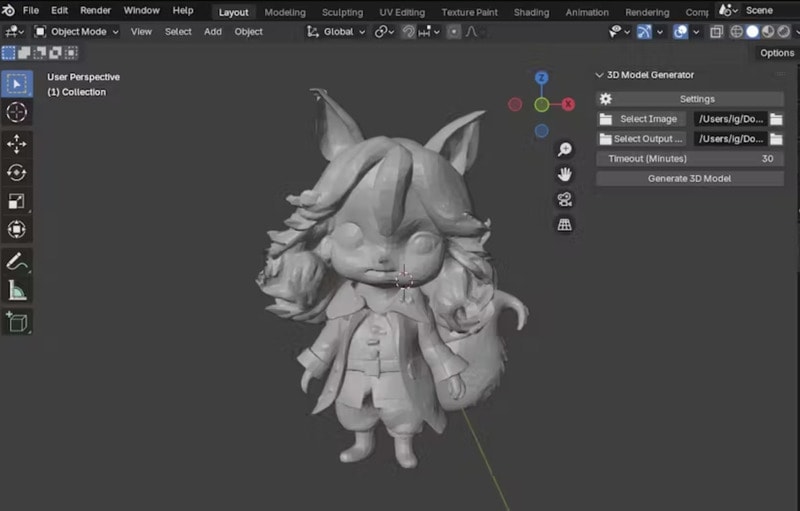Click the Timeout (Minutes) value slider
Image resolution: width=800 pixels, height=511 pixels.
point(689,158)
